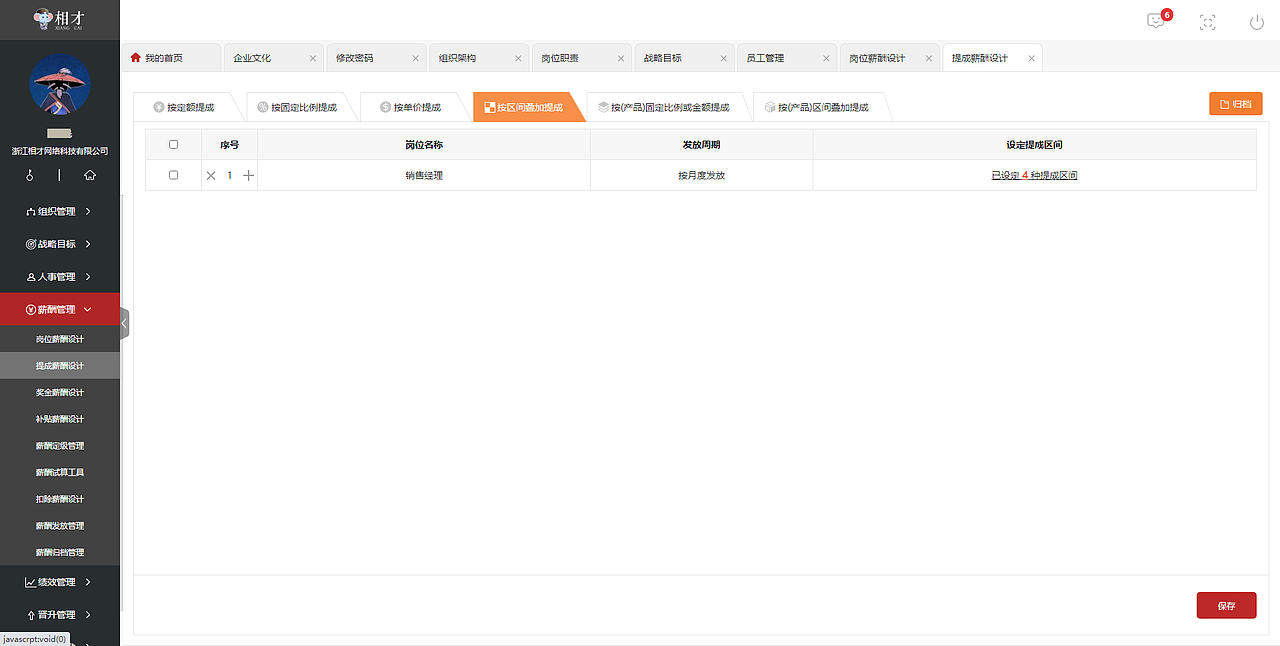Click the 销售经理 position cell
The image size is (1280, 646).
tap(424, 175)
